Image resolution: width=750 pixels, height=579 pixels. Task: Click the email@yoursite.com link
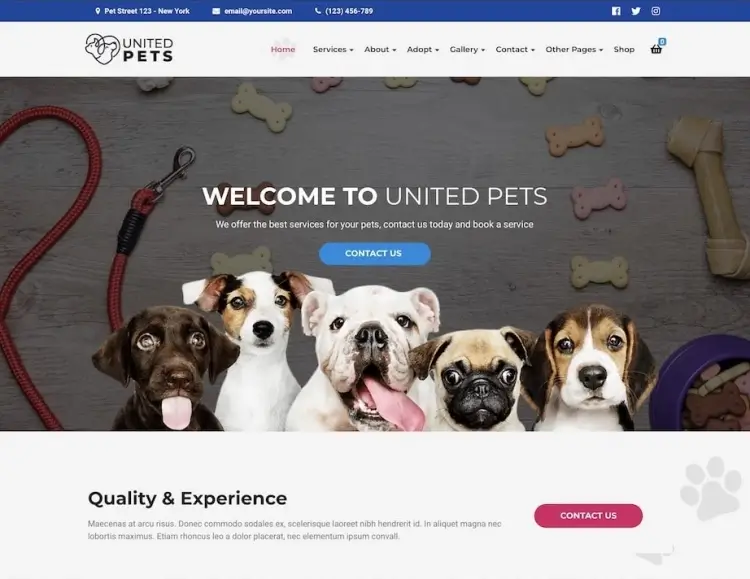click(x=258, y=11)
